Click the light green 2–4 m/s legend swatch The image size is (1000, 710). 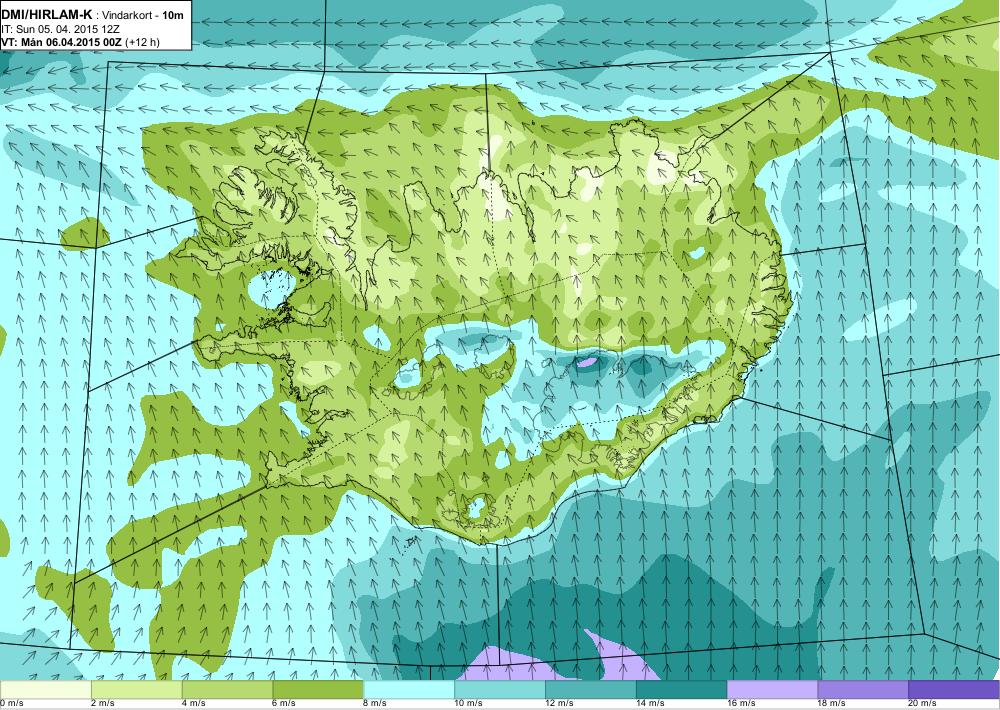click(136, 690)
